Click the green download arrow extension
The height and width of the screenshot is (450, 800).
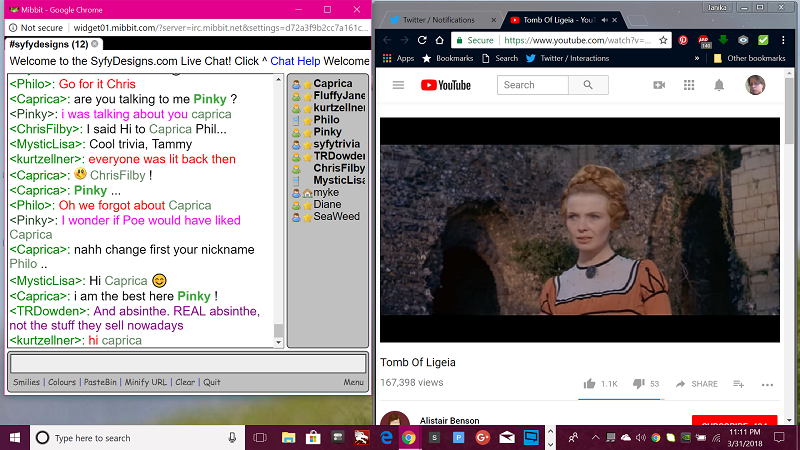[x=723, y=40]
